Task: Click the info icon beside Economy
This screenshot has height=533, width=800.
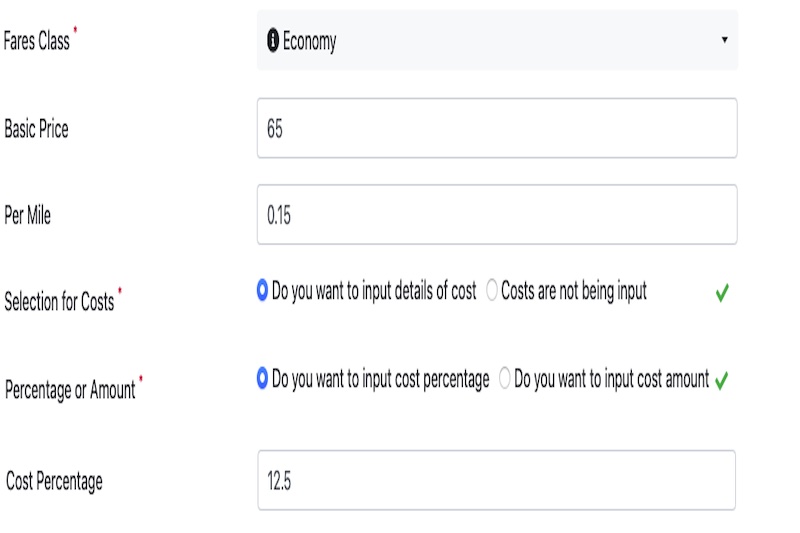Action: tap(273, 40)
